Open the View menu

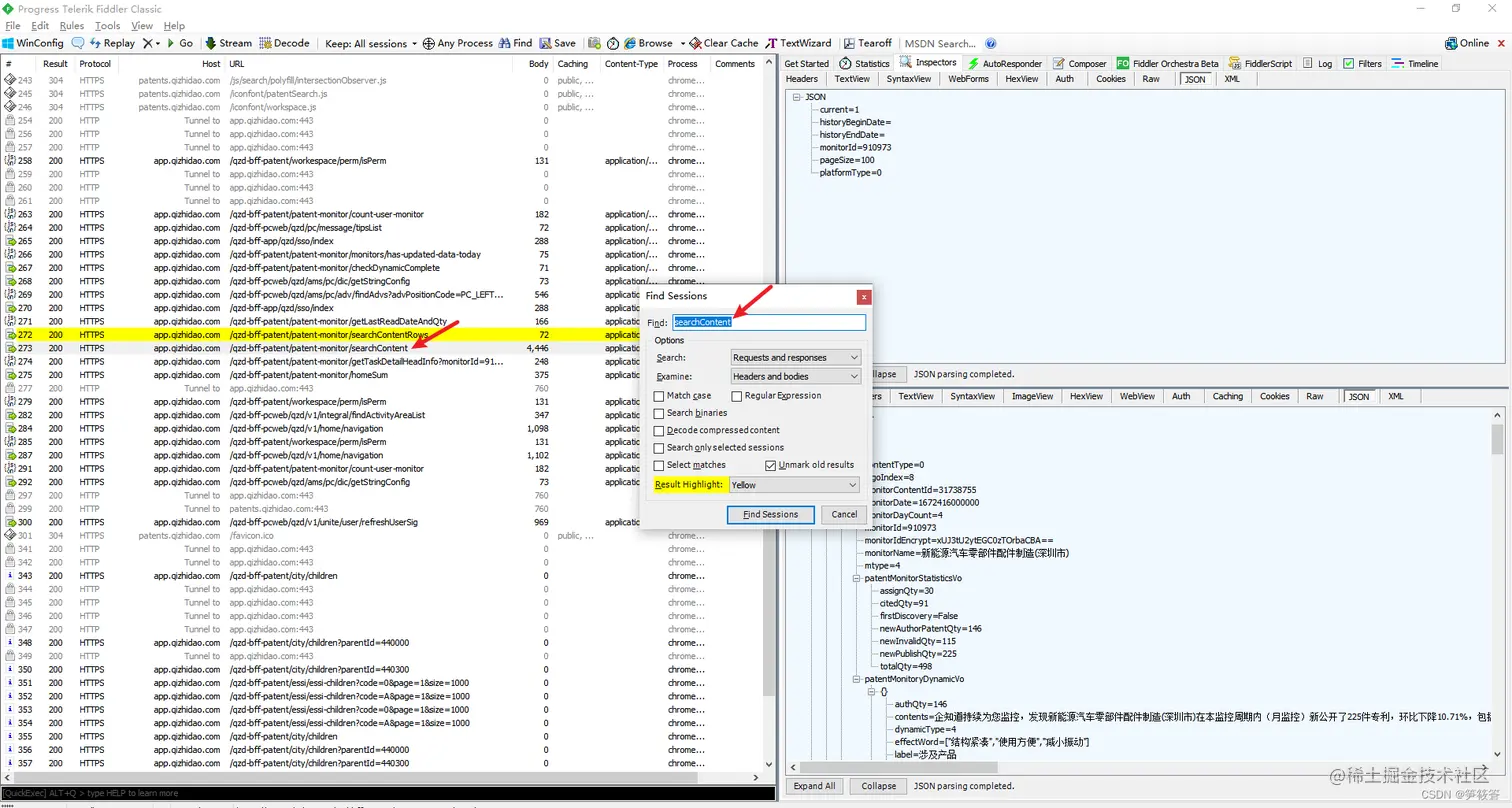(142, 25)
